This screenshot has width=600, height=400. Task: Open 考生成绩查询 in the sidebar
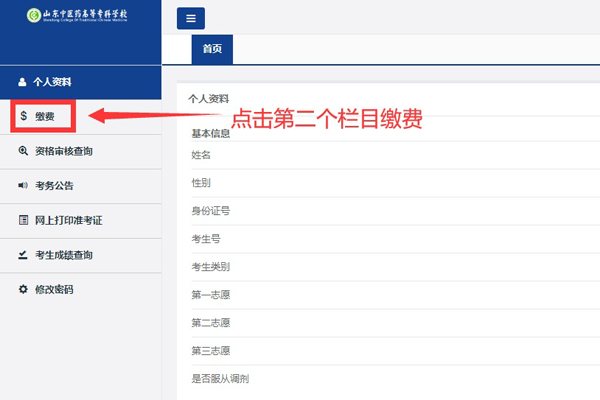(x=80, y=255)
